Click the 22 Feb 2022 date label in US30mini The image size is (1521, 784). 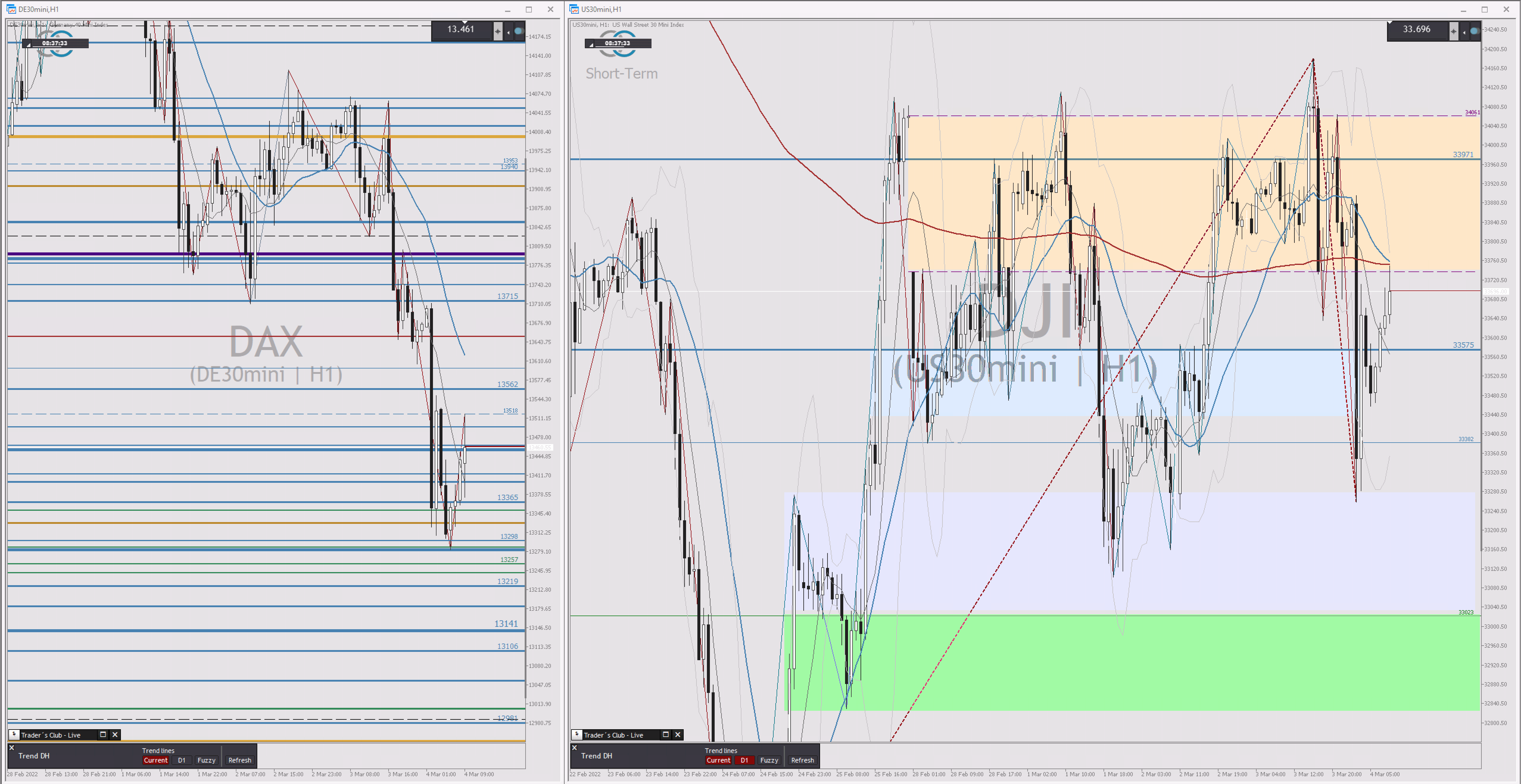pos(585,774)
